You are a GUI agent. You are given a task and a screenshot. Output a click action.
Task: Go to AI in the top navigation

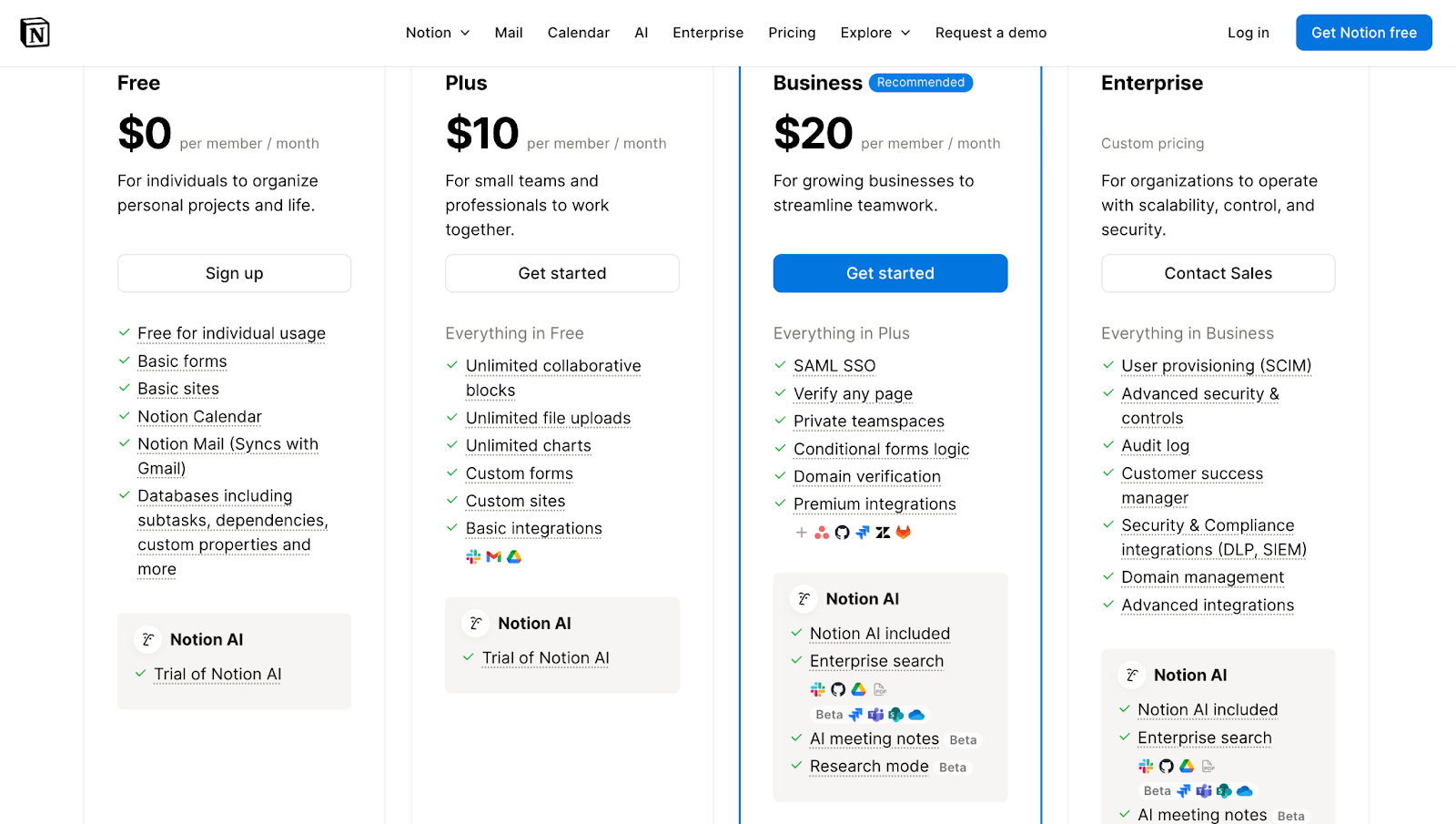click(x=642, y=33)
